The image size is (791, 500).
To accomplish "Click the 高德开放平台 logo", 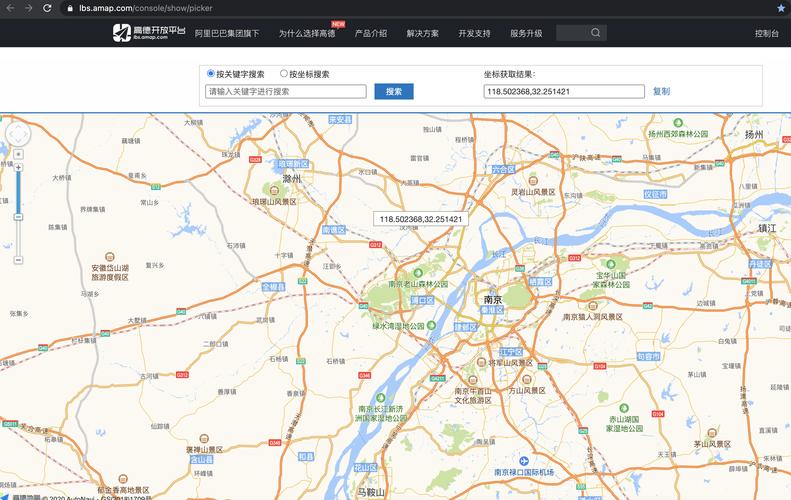I will click(x=149, y=33).
